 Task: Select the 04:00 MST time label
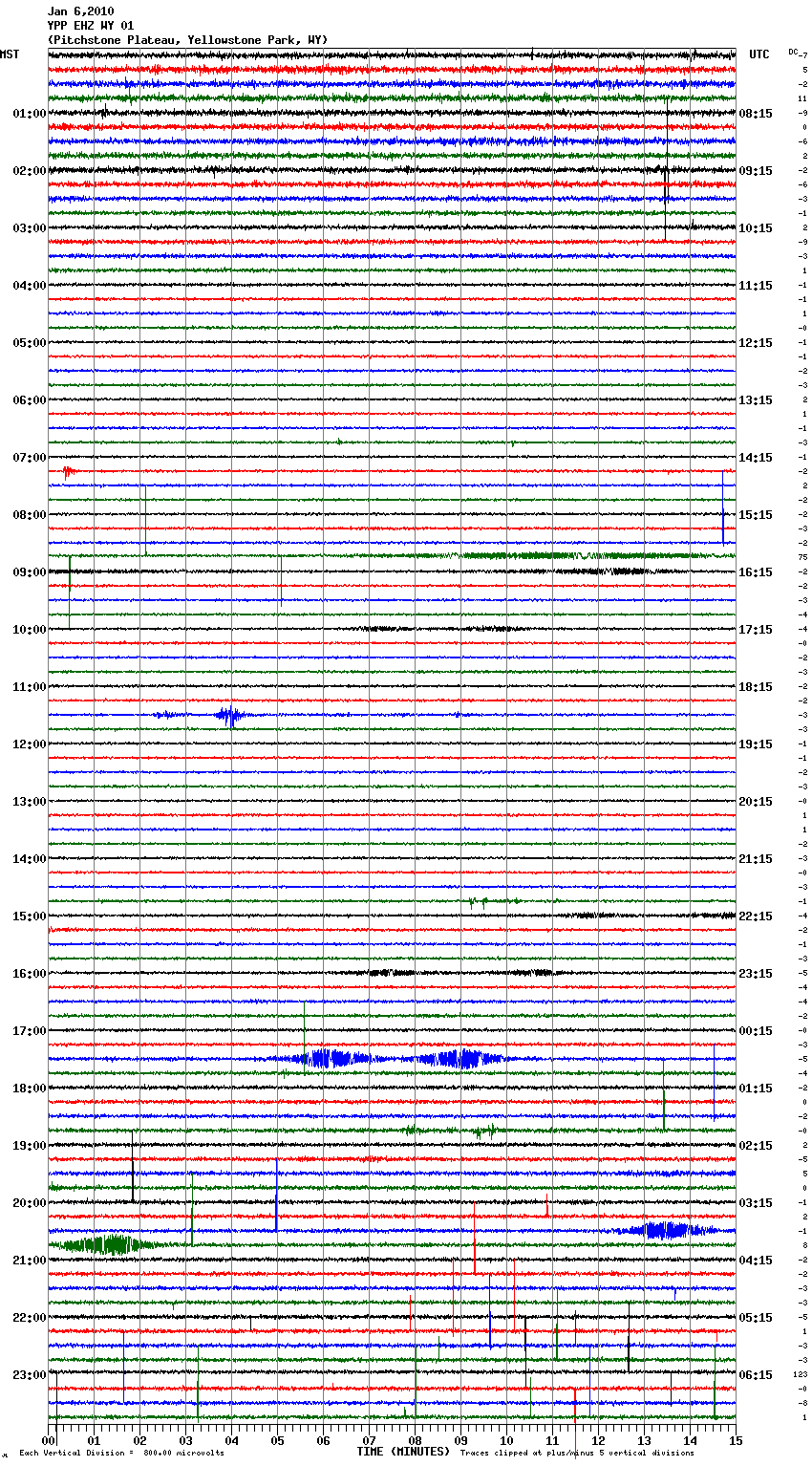(x=30, y=286)
